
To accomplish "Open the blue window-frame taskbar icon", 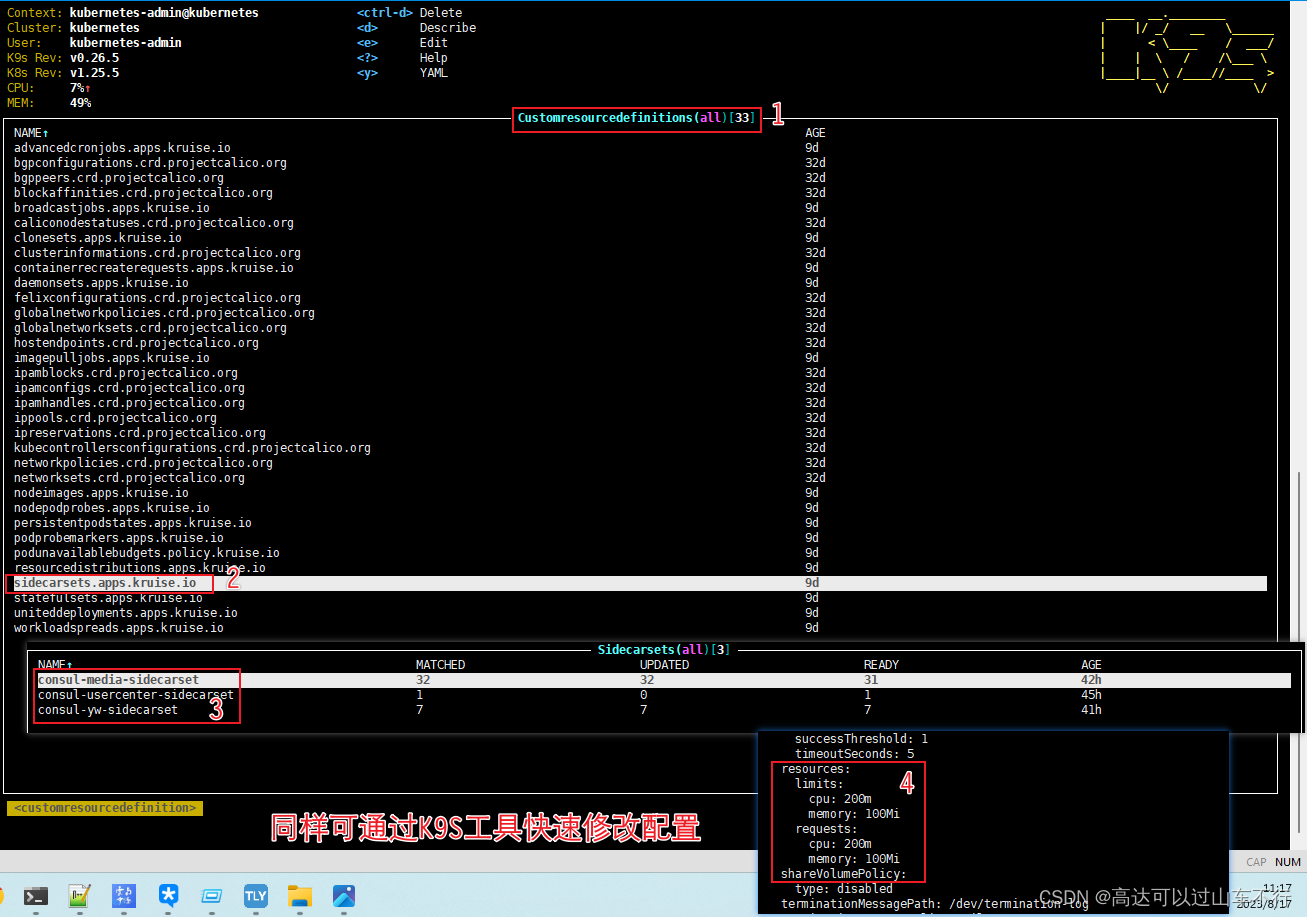I will [212, 896].
